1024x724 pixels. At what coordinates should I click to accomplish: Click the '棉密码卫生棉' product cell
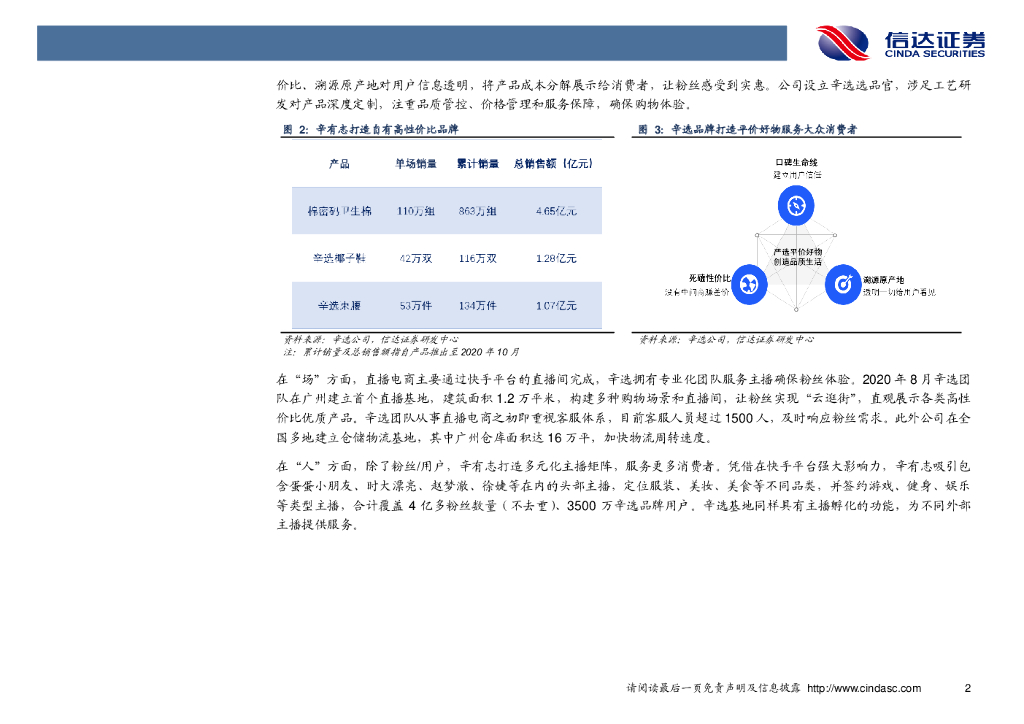pyautogui.click(x=340, y=211)
